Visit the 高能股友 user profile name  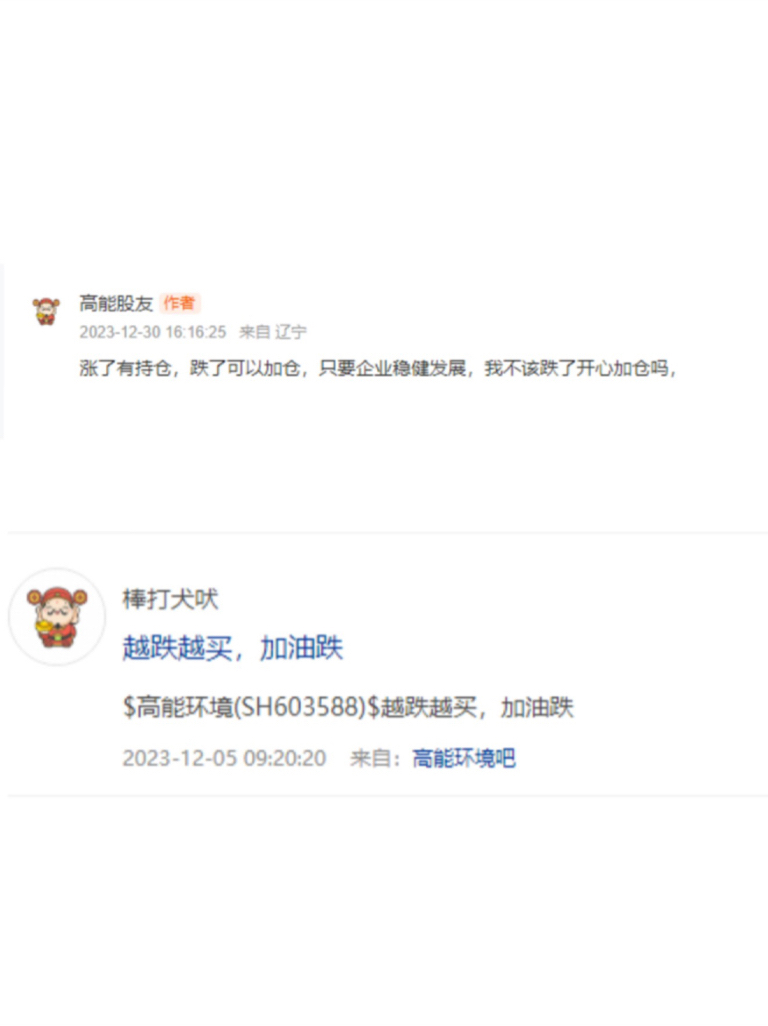(116, 303)
